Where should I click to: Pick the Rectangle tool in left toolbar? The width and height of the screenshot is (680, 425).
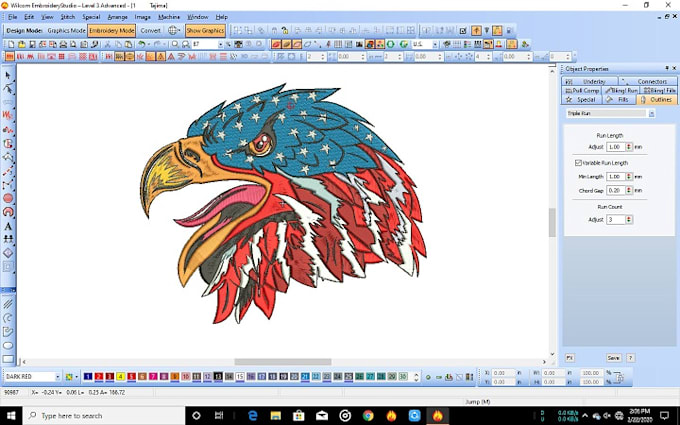pos(8,359)
